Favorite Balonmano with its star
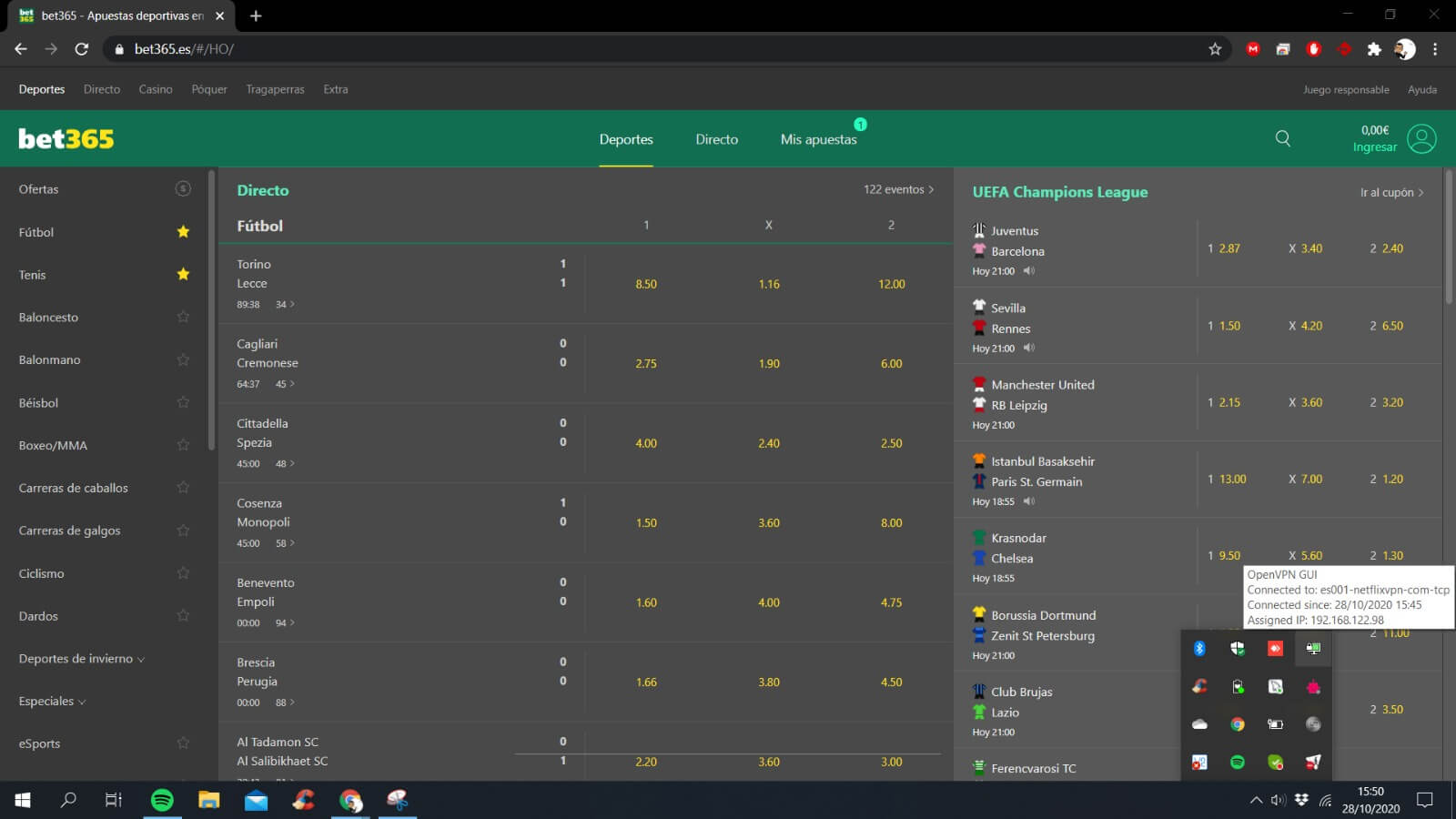 pos(183,359)
